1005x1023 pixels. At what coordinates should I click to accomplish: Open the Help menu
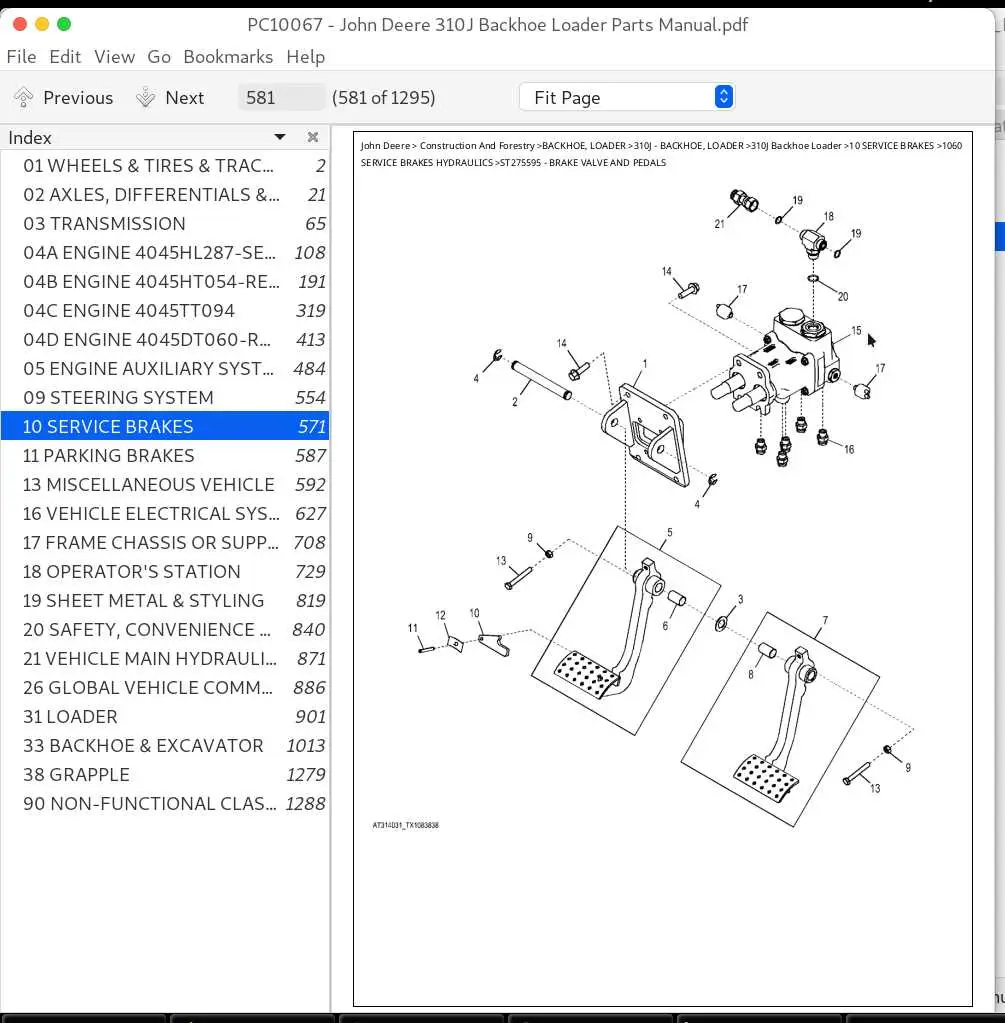(305, 57)
